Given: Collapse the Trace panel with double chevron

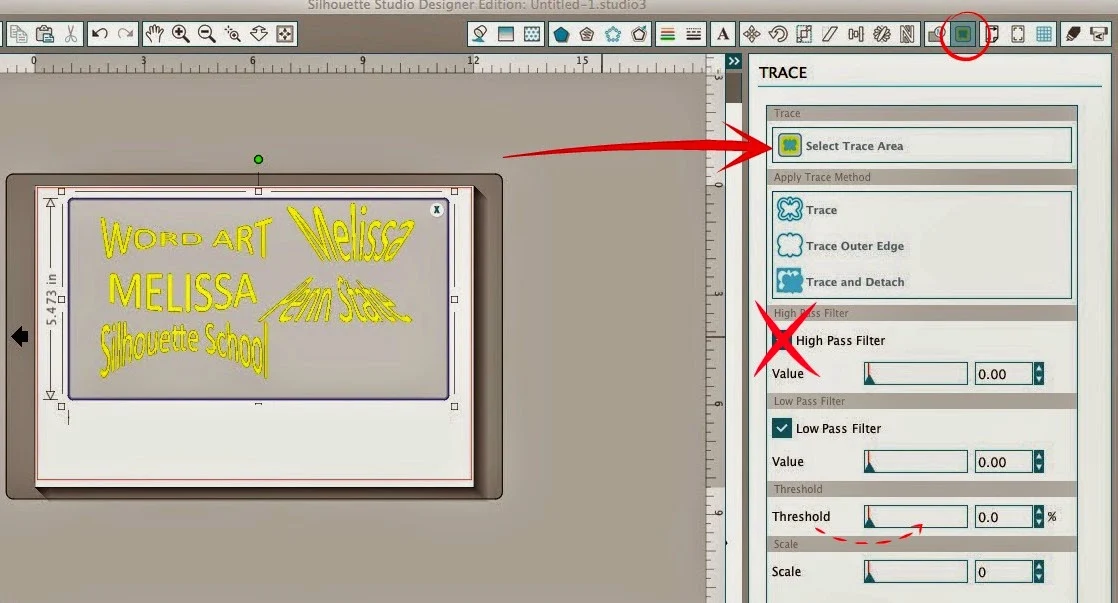Looking at the screenshot, I should point(734,61).
